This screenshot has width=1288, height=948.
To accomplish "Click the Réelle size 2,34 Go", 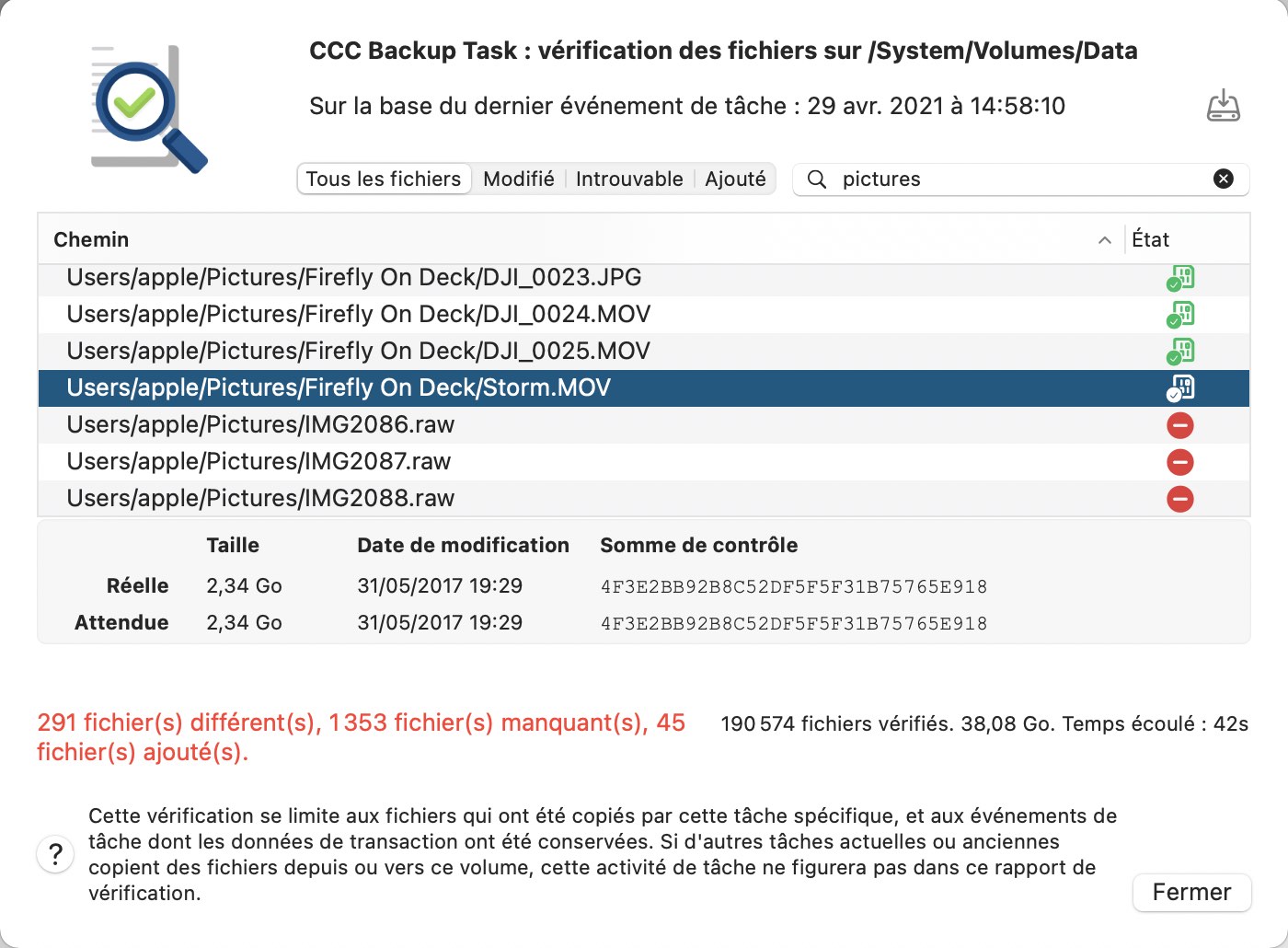I will (245, 586).
